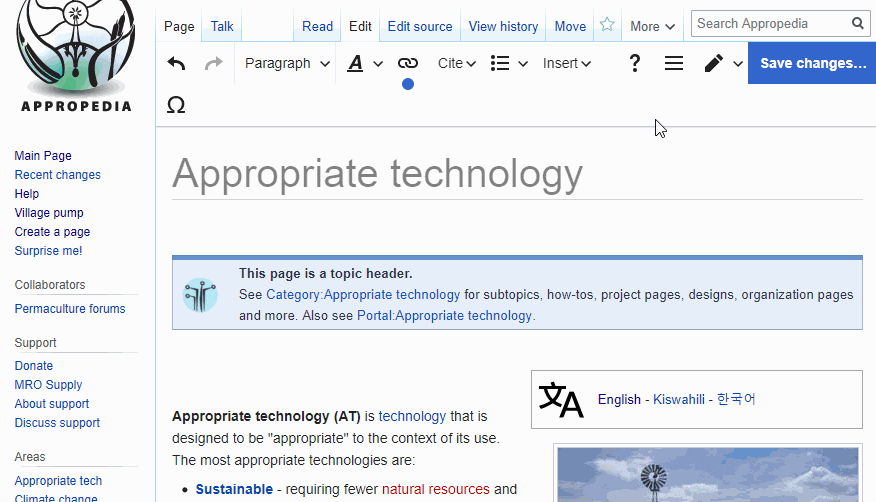Open the page options hamburger menu
This screenshot has width=876, height=502.
674,64
